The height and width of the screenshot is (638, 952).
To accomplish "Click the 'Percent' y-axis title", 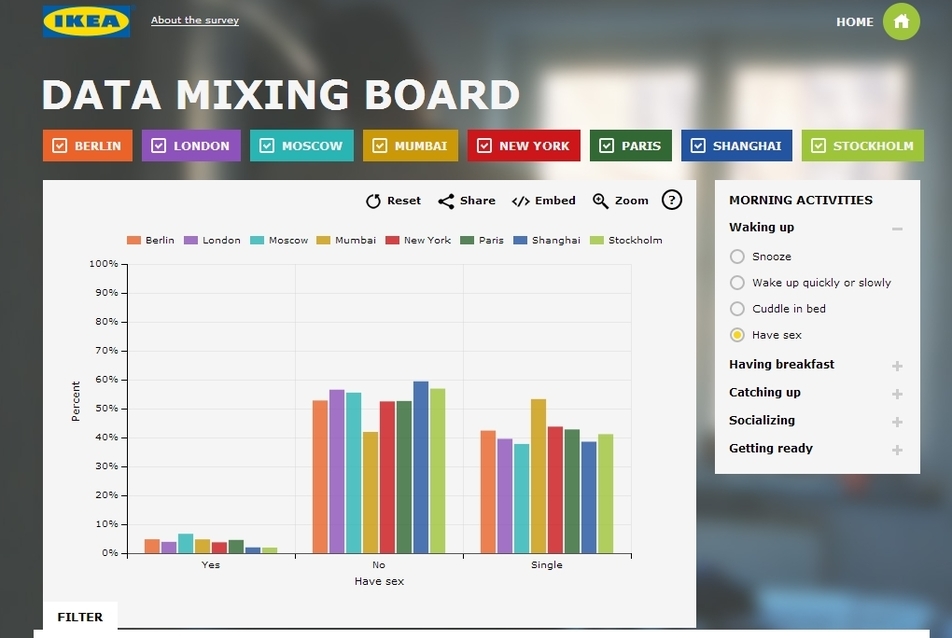I will (75, 401).
